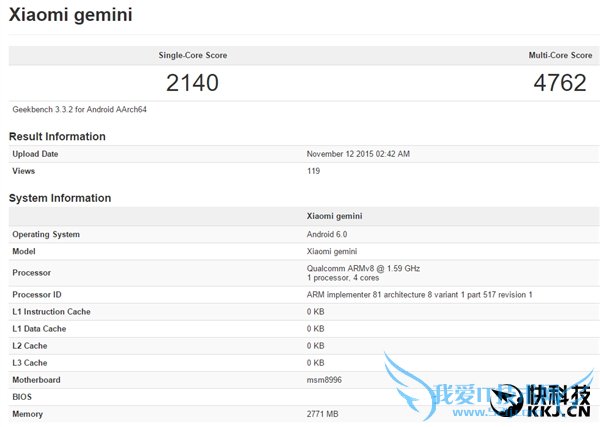Click 'Xiaomi gemini' column header in system table
This screenshot has height=427, width=600.
click(334, 216)
